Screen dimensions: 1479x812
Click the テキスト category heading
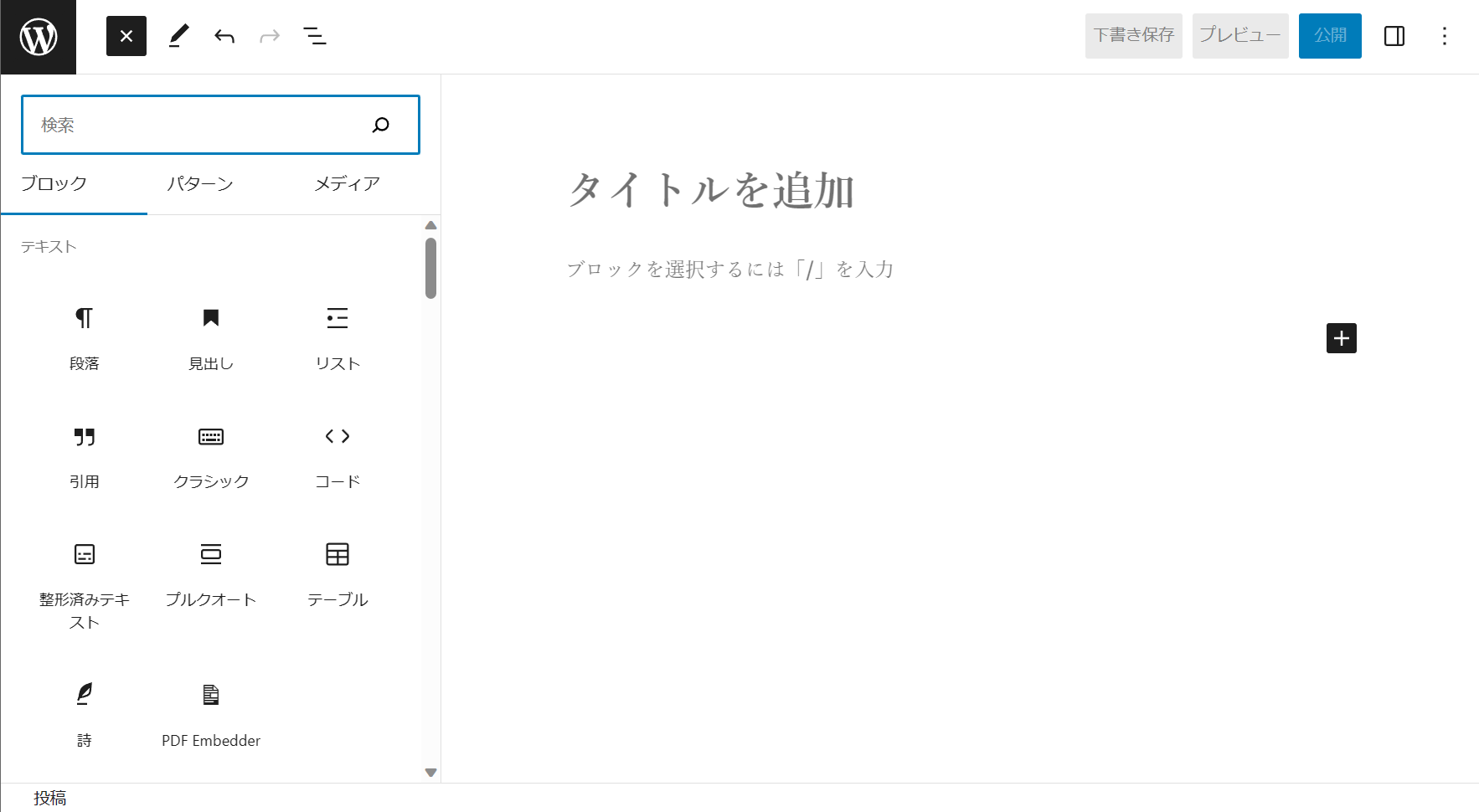49,247
